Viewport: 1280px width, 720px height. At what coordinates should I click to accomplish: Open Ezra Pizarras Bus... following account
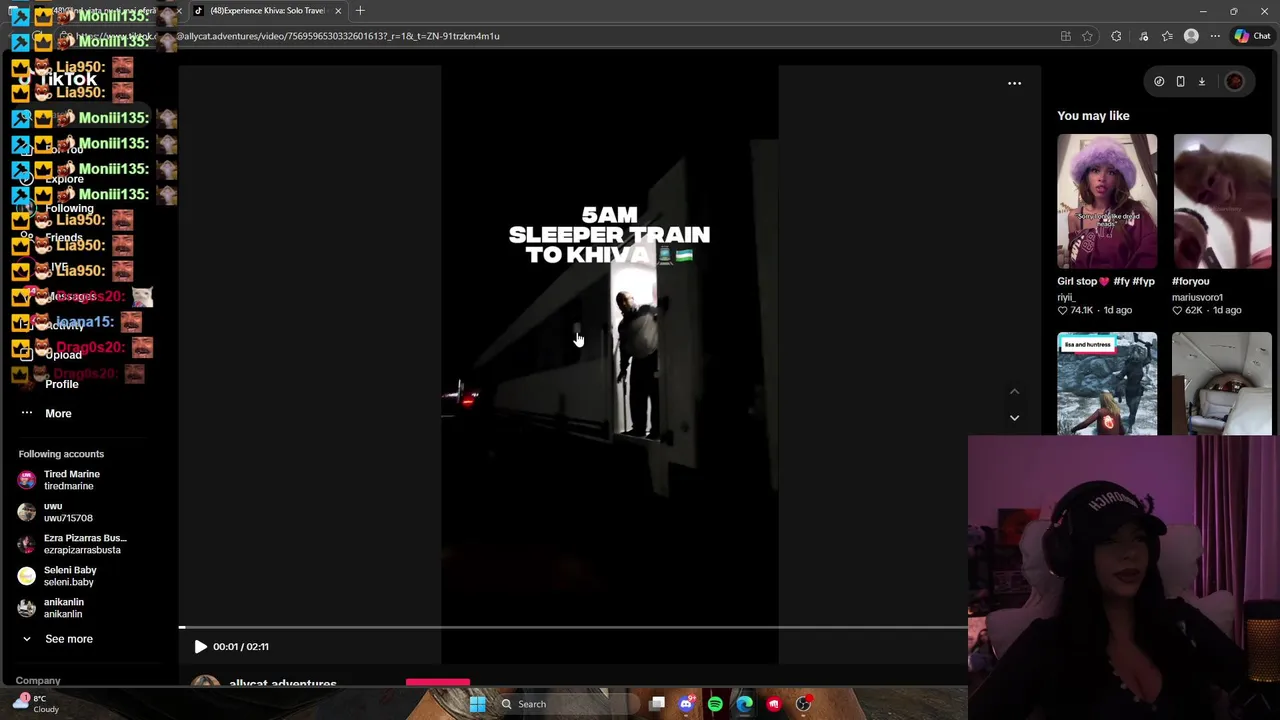[x=84, y=544]
